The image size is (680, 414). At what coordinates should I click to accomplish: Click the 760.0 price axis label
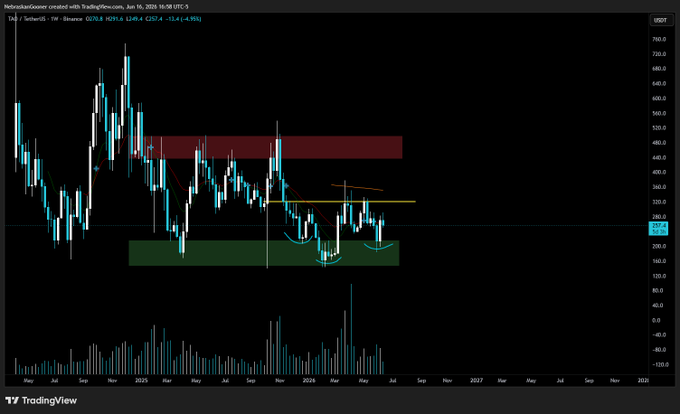(x=659, y=39)
